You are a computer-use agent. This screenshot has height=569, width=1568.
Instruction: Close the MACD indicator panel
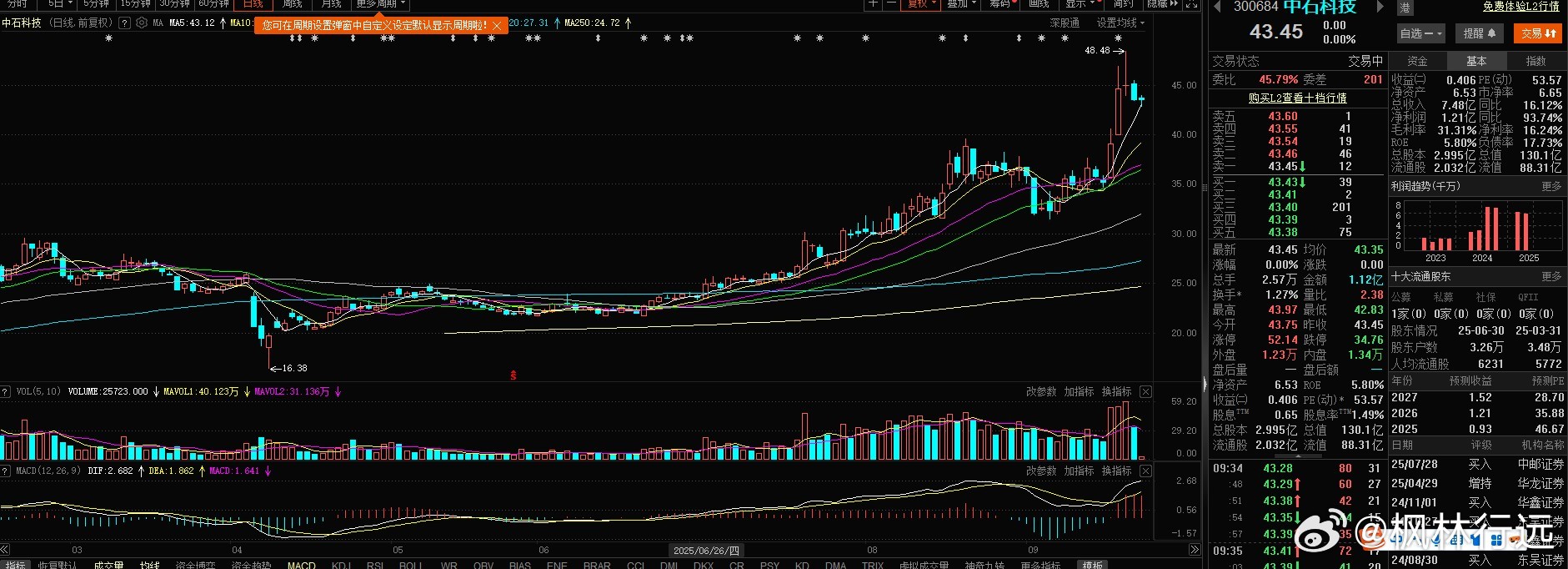tap(1146, 471)
